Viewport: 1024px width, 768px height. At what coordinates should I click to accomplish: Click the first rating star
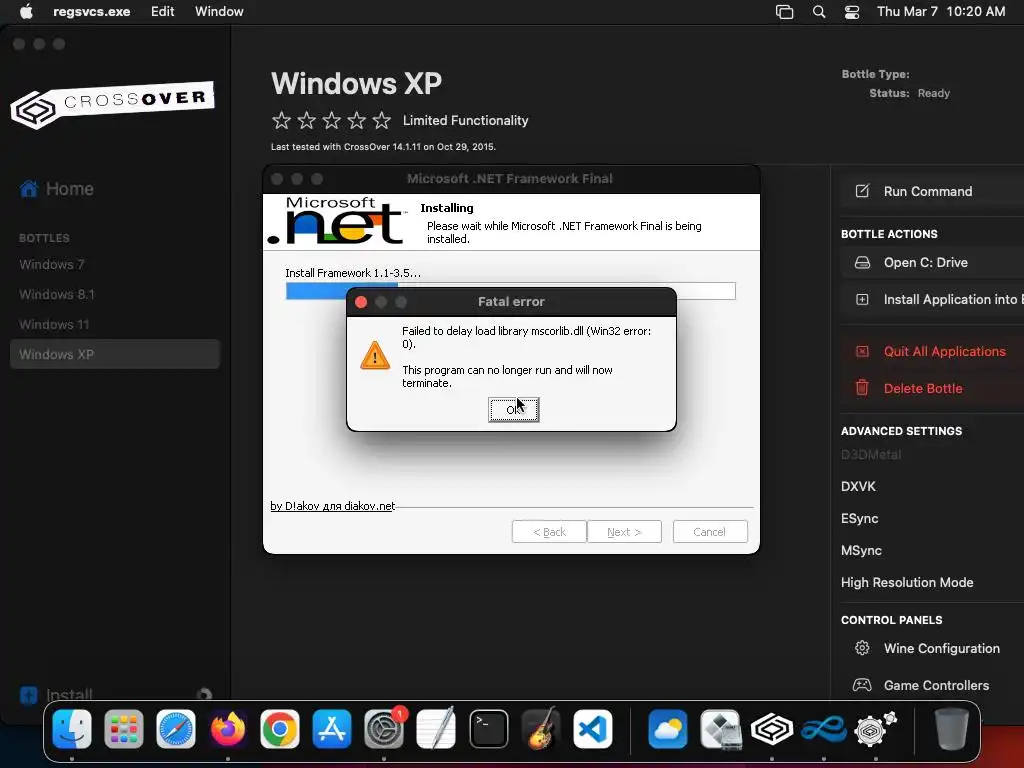(x=281, y=120)
